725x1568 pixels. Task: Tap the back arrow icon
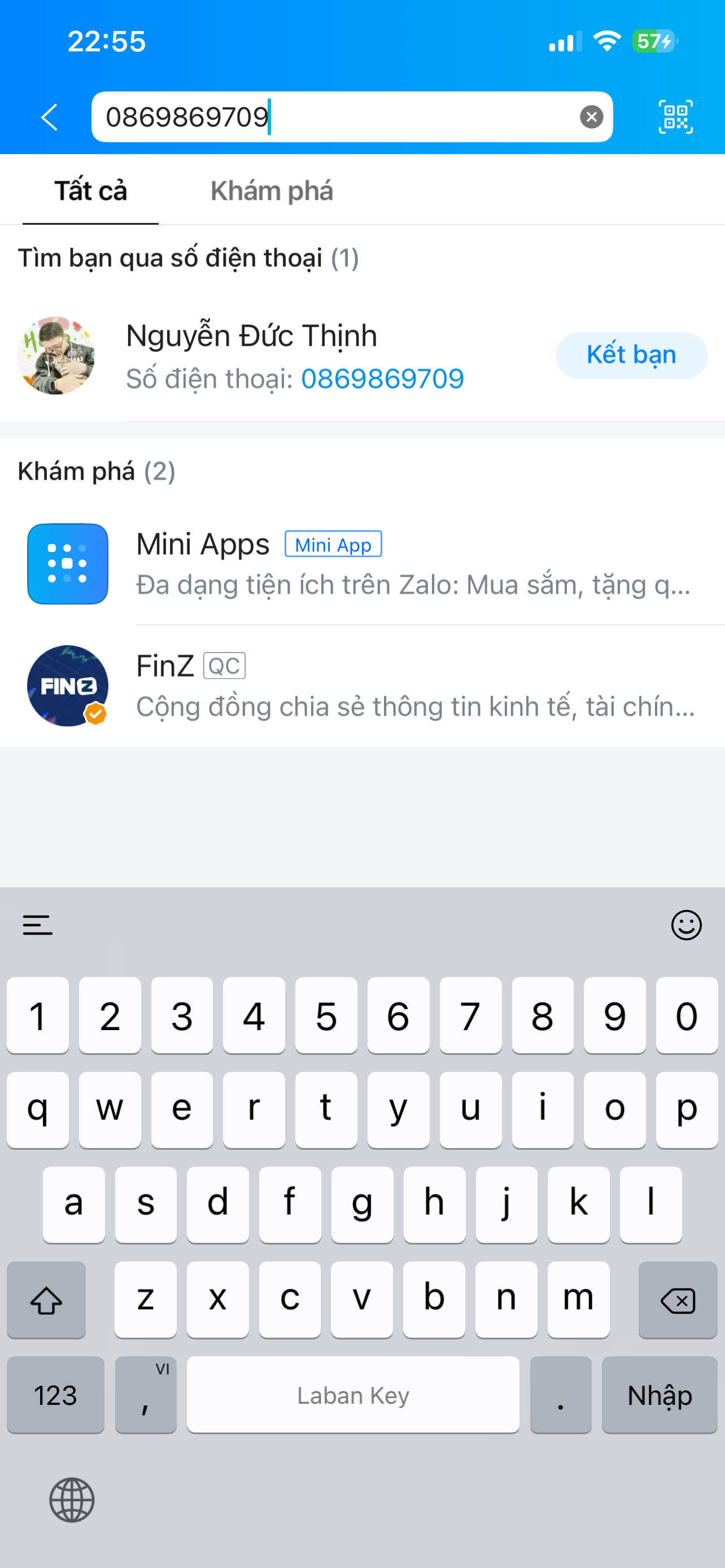tap(49, 117)
